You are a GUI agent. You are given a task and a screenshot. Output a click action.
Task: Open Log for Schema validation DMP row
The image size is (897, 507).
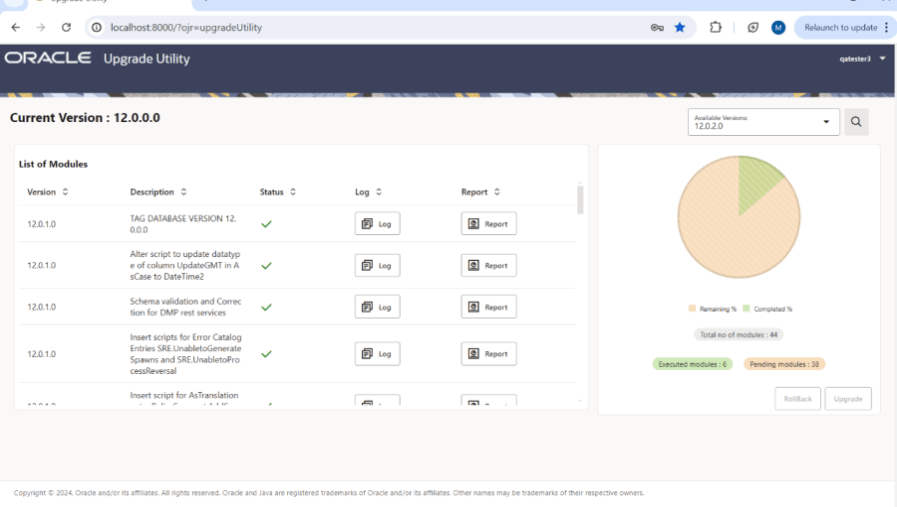point(377,307)
